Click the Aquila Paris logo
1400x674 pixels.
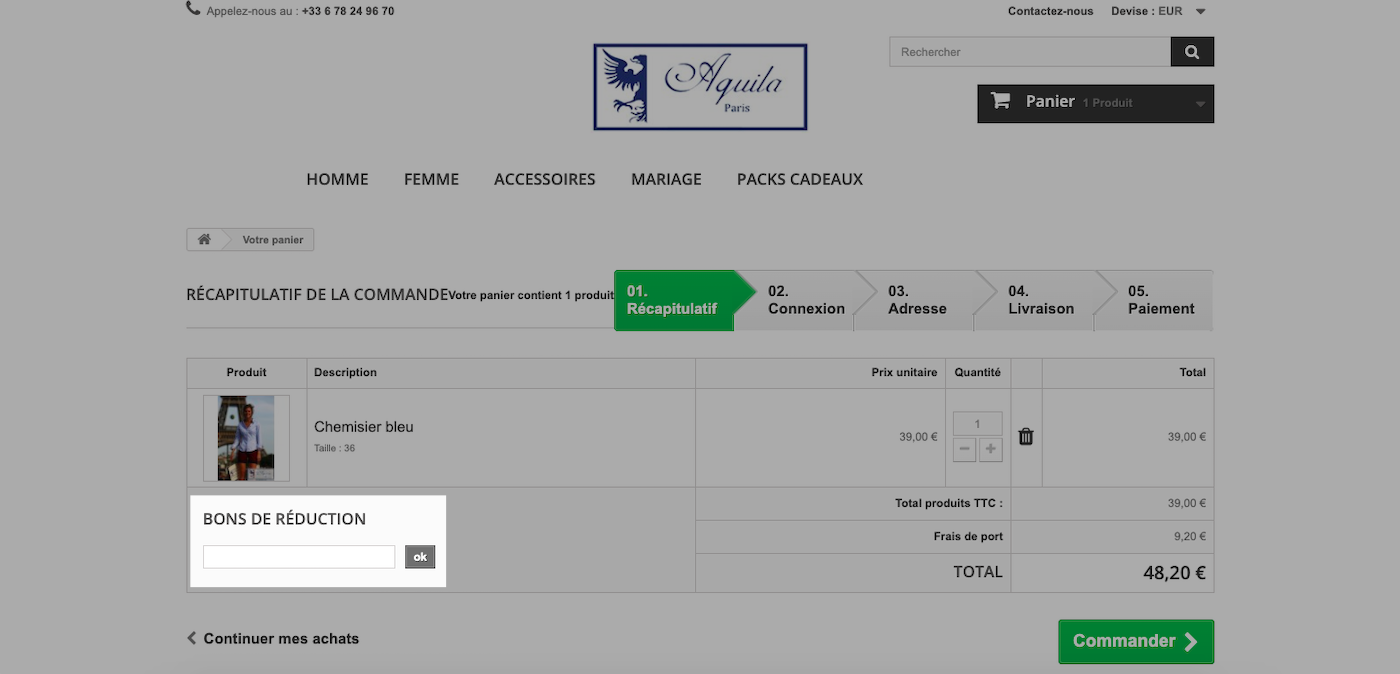(x=700, y=87)
